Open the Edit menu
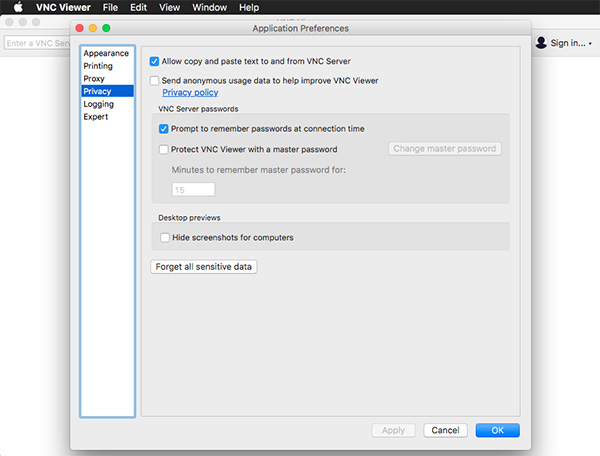The image size is (600, 456). click(x=138, y=7)
